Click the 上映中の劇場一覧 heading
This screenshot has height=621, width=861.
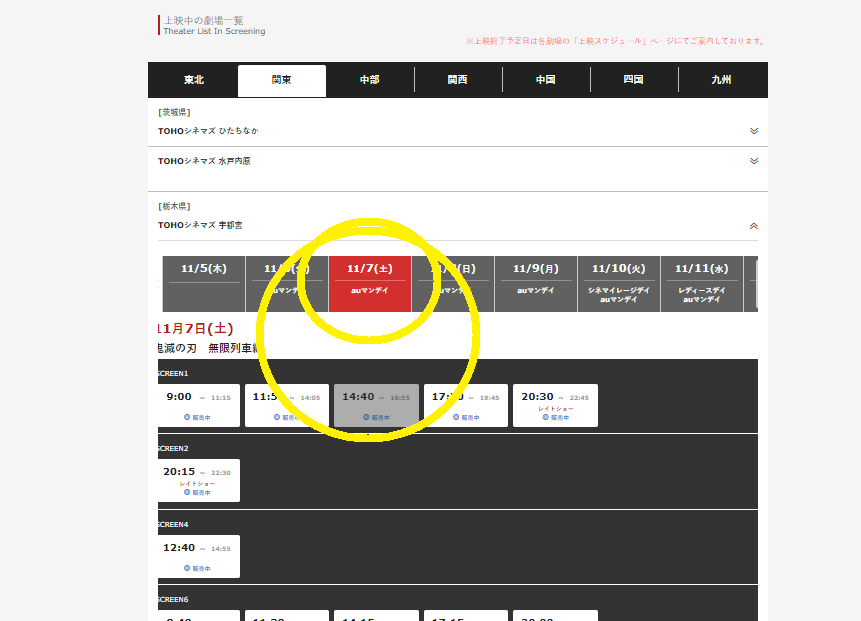pyautogui.click(x=204, y=20)
